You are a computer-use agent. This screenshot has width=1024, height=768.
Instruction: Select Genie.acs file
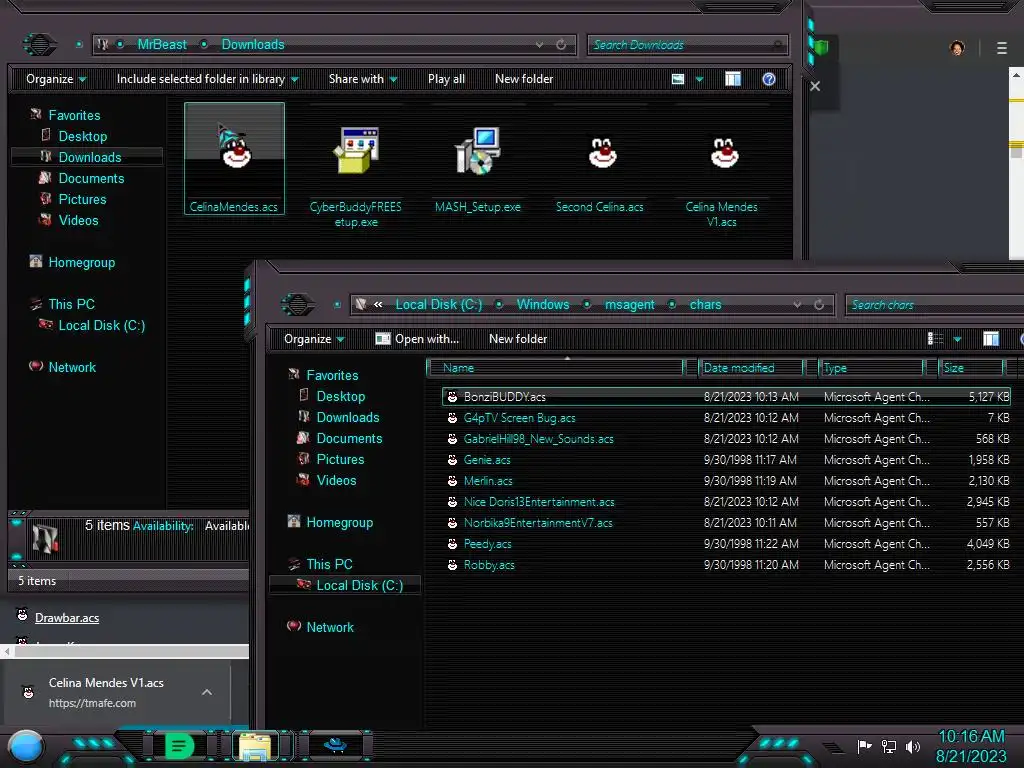[726, 460]
